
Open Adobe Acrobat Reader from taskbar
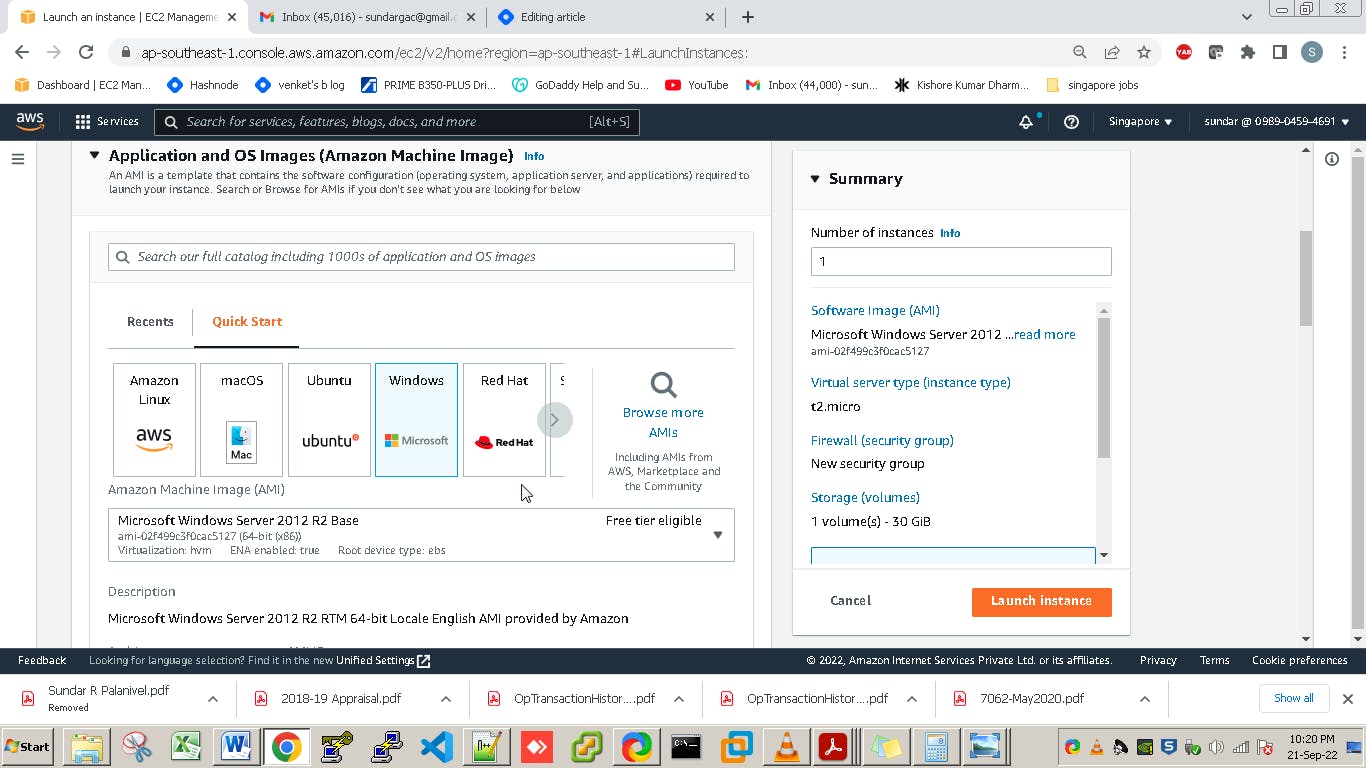tap(834, 747)
